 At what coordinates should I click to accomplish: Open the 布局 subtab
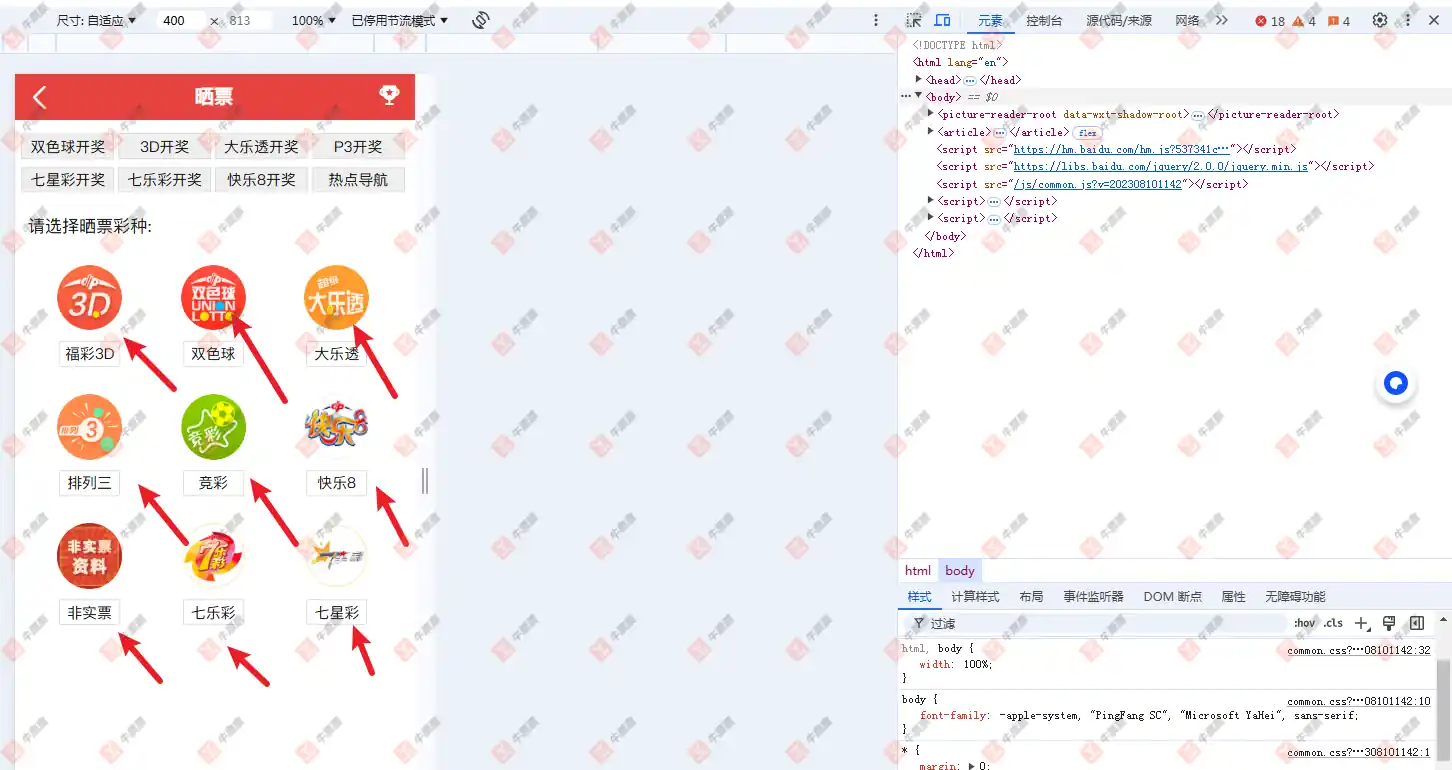(x=1031, y=596)
